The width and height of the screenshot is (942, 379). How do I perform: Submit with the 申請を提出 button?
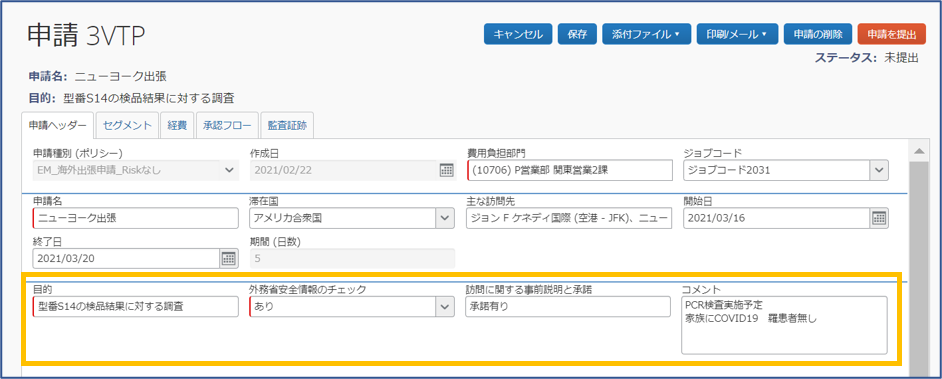[892, 34]
